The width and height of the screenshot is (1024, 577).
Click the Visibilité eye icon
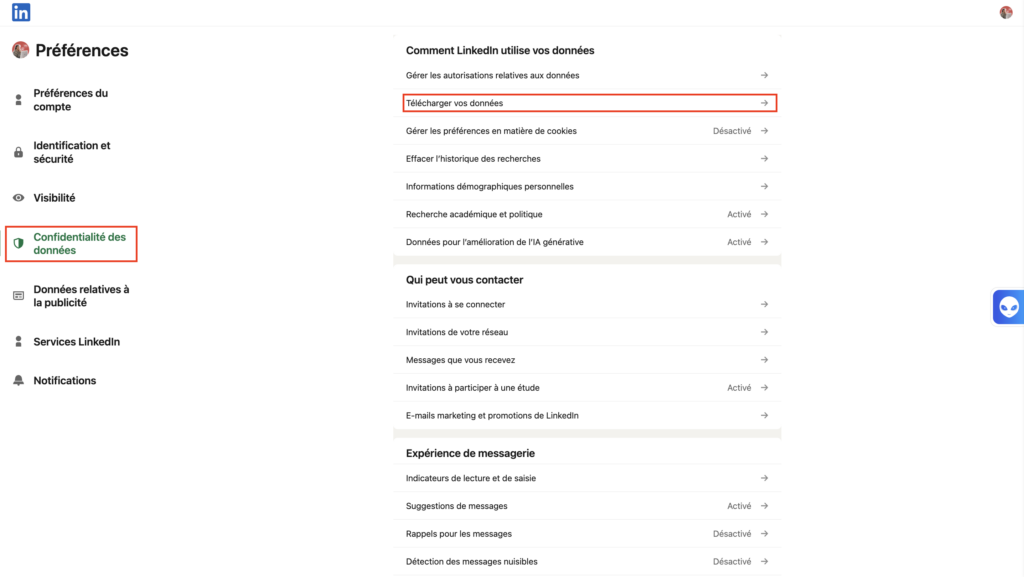coord(17,197)
